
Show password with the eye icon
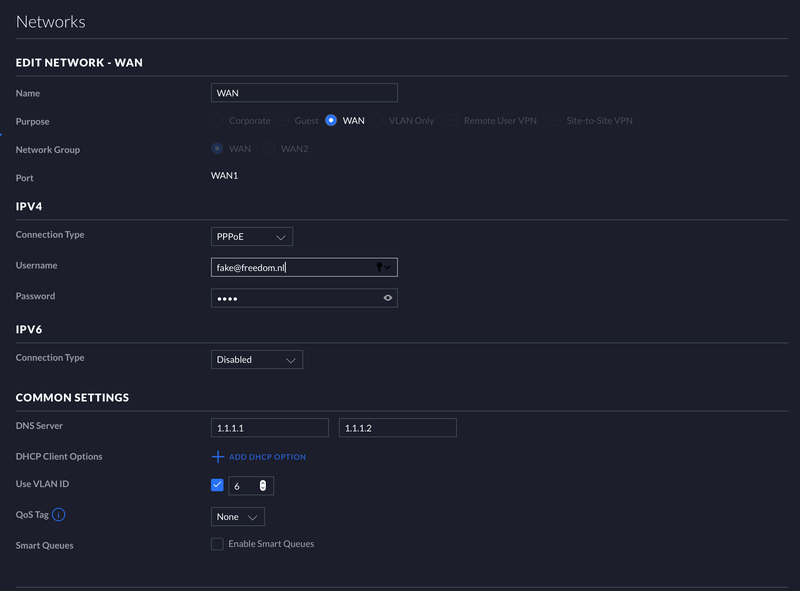tap(388, 298)
